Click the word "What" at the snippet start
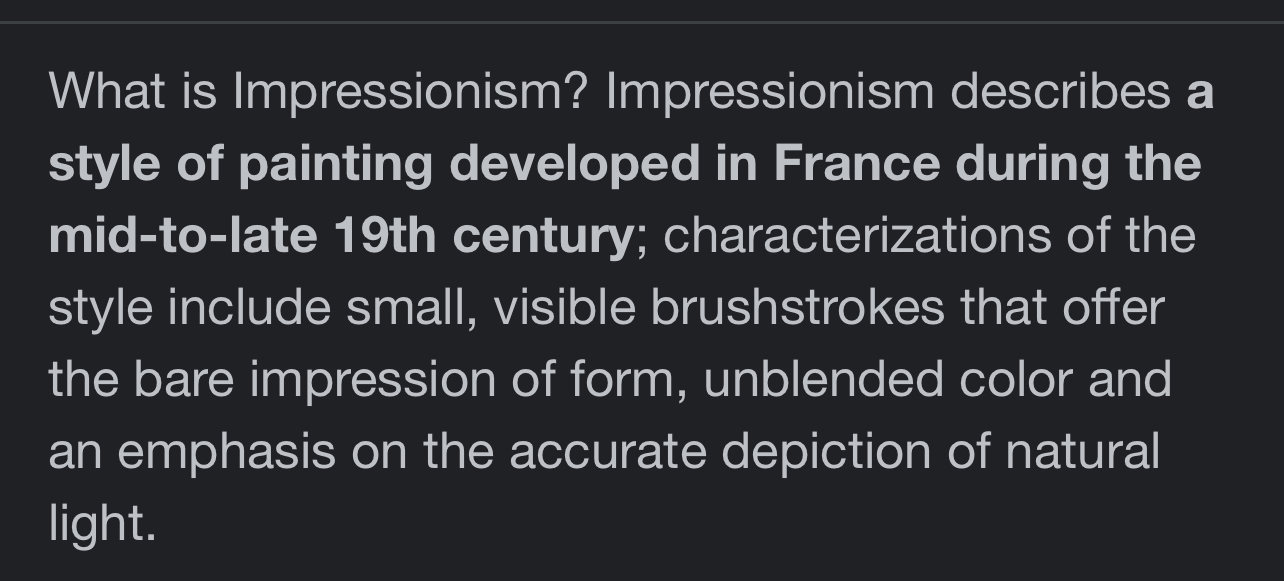This screenshot has height=581, width=1284. click(x=107, y=93)
